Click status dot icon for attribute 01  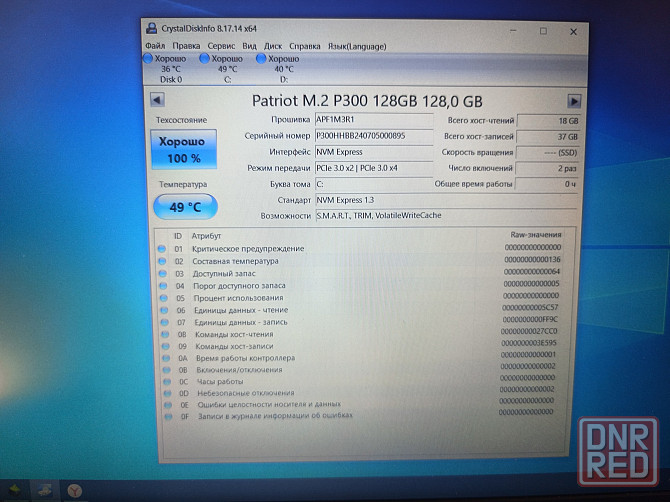click(x=162, y=249)
